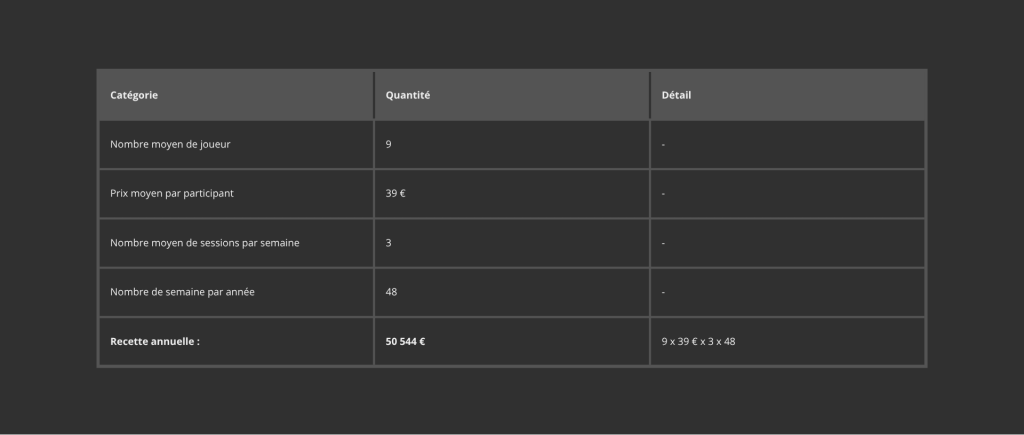This screenshot has width=1024, height=435.
Task: Select the "Nombre moyen de joueur" cell
Action: click(171, 145)
